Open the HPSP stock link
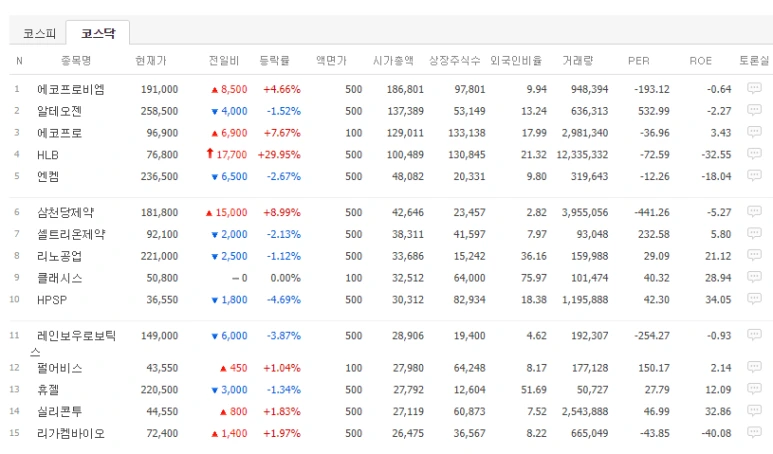773x454 pixels. pyautogui.click(x=52, y=300)
